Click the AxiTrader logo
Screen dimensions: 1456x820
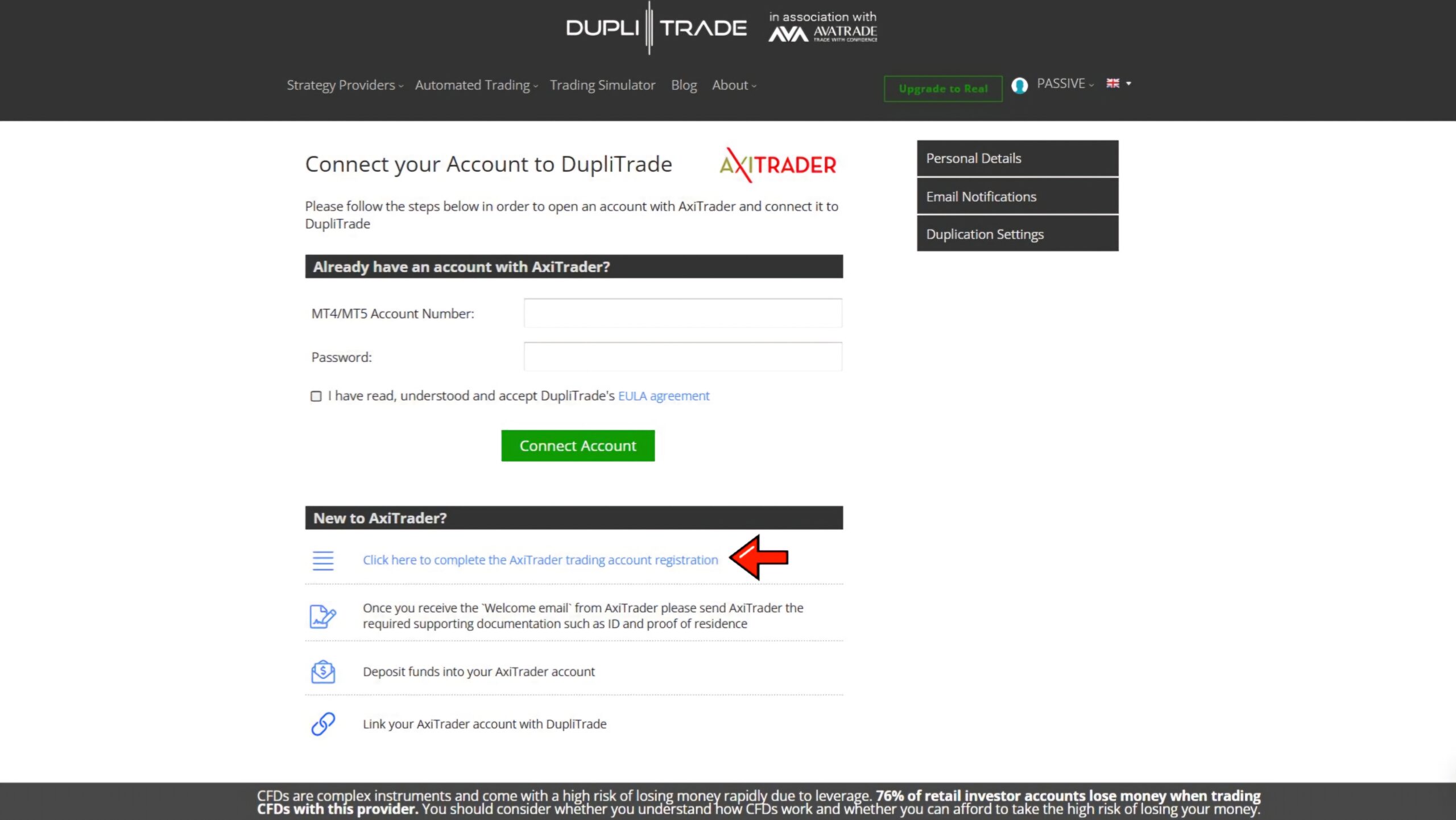tap(777, 165)
